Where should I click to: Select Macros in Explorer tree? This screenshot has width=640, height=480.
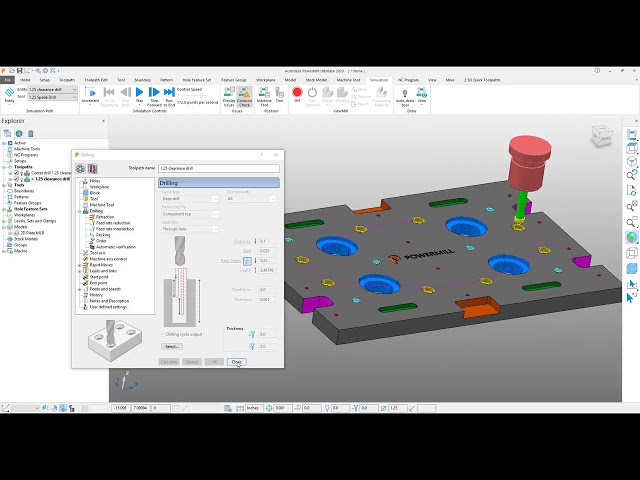point(20,251)
